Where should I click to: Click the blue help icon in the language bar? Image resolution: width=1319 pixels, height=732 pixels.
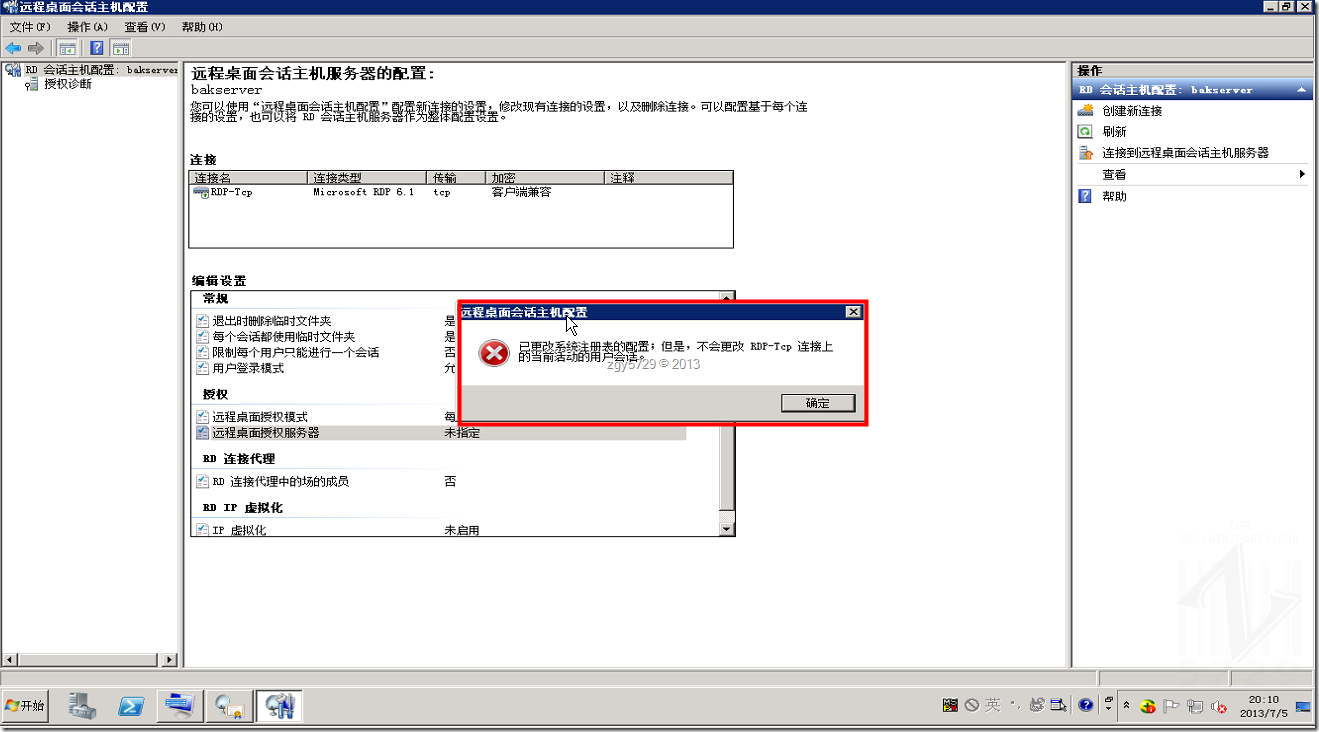coord(1086,705)
